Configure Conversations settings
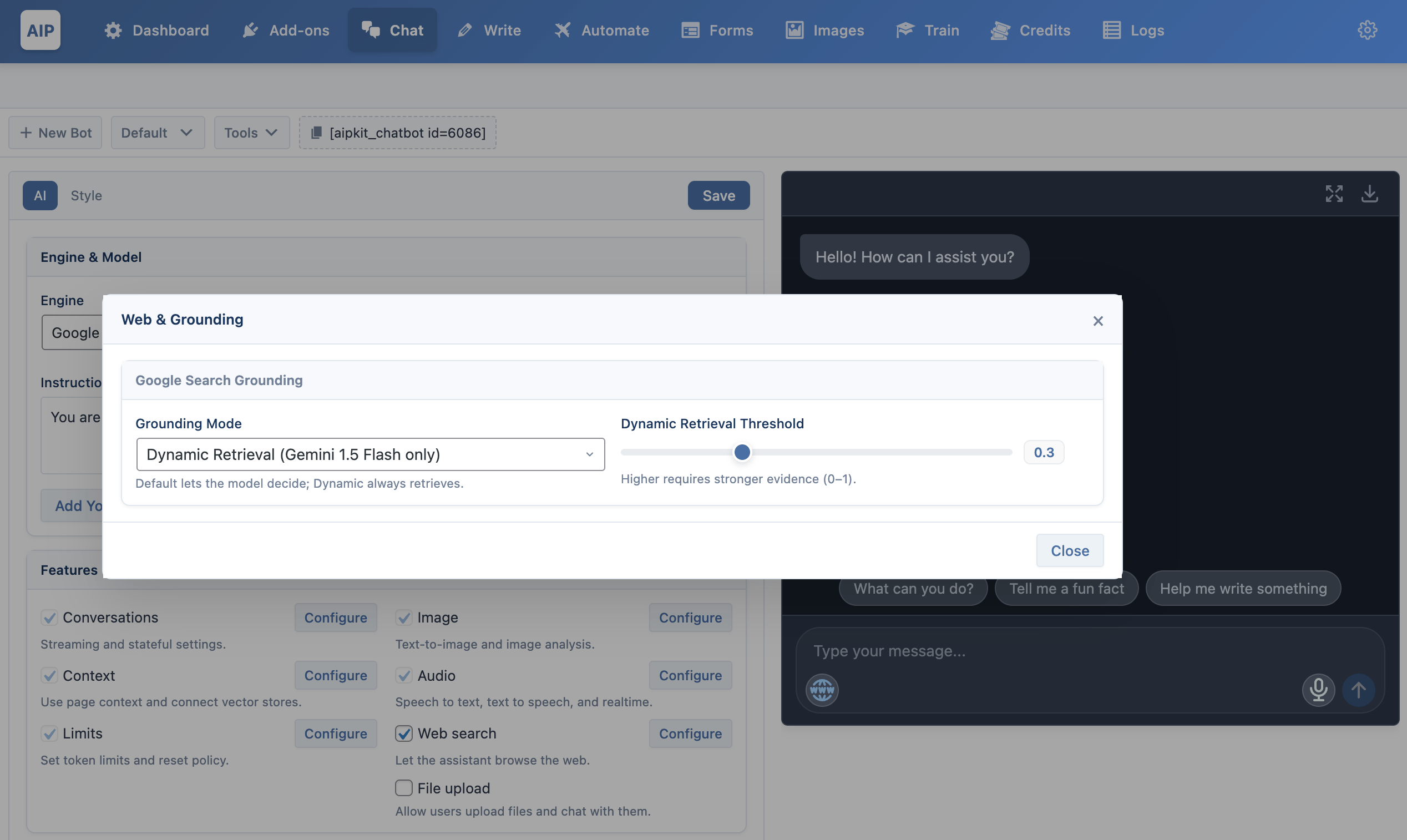Viewport: 1407px width, 840px height. (x=336, y=618)
